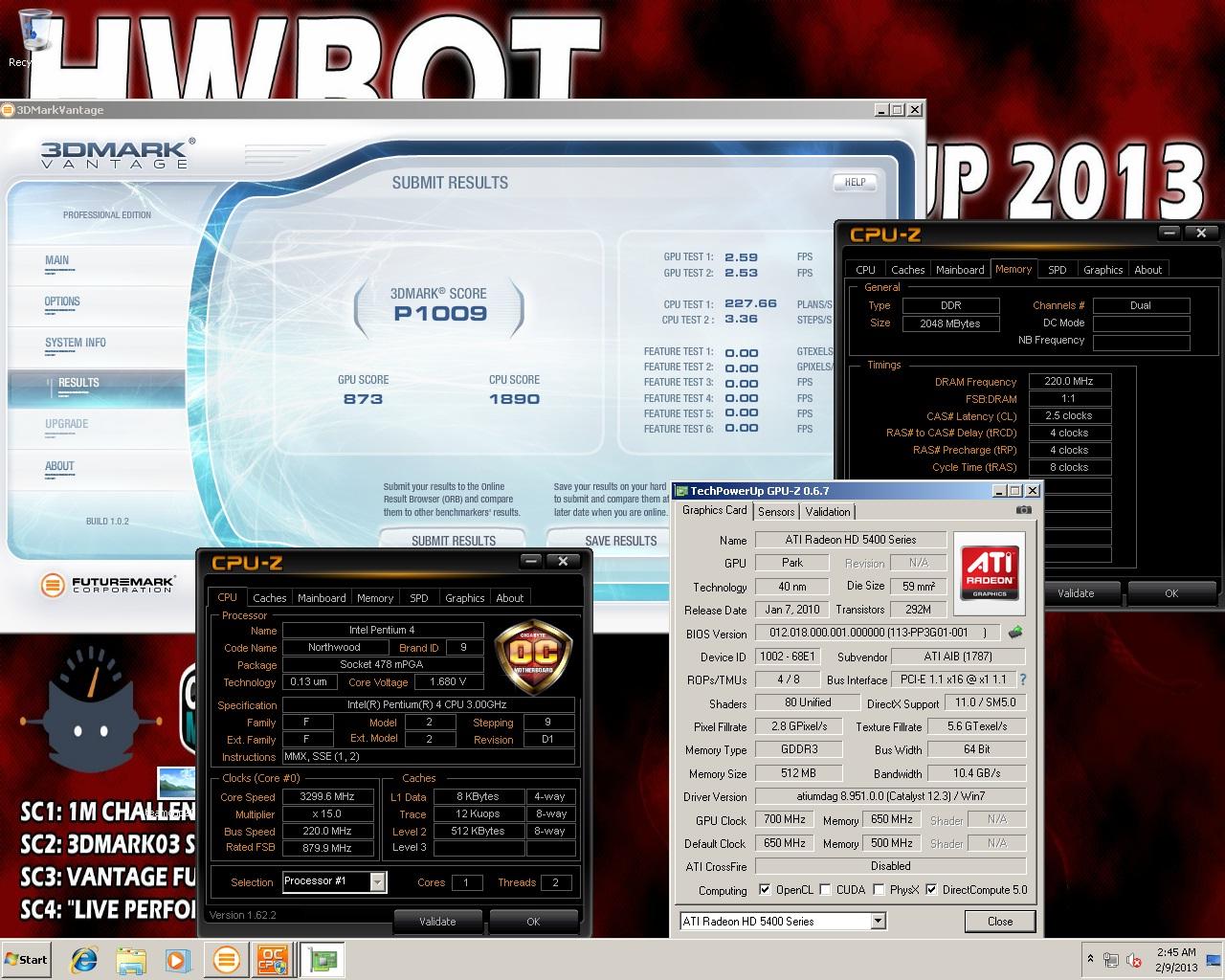Open ABOUT section in 3DMark Vantage
The height and width of the screenshot is (980, 1225).
[x=59, y=466]
